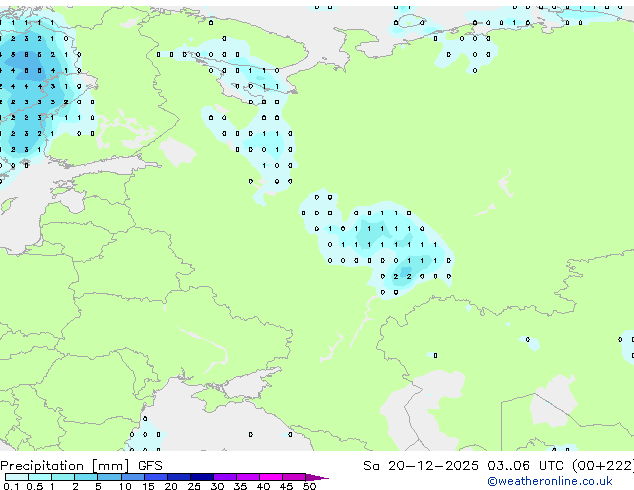Screen dimensions: 634x490
Task: Click the 5 mm legend color swatch
Action: (109, 477)
